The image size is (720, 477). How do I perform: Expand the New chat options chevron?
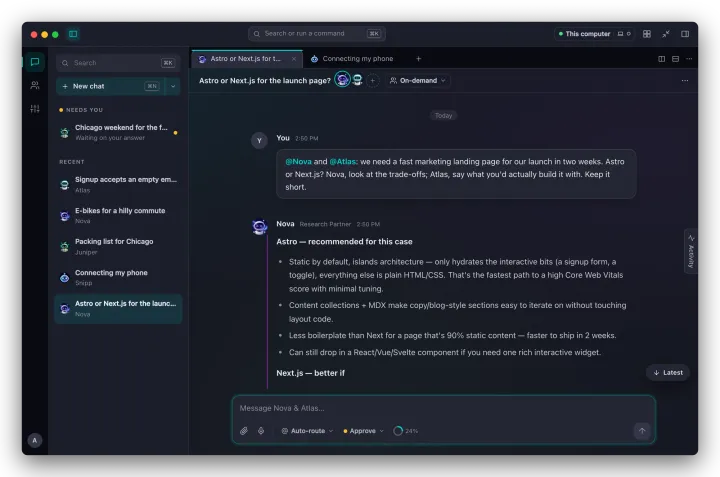173,86
